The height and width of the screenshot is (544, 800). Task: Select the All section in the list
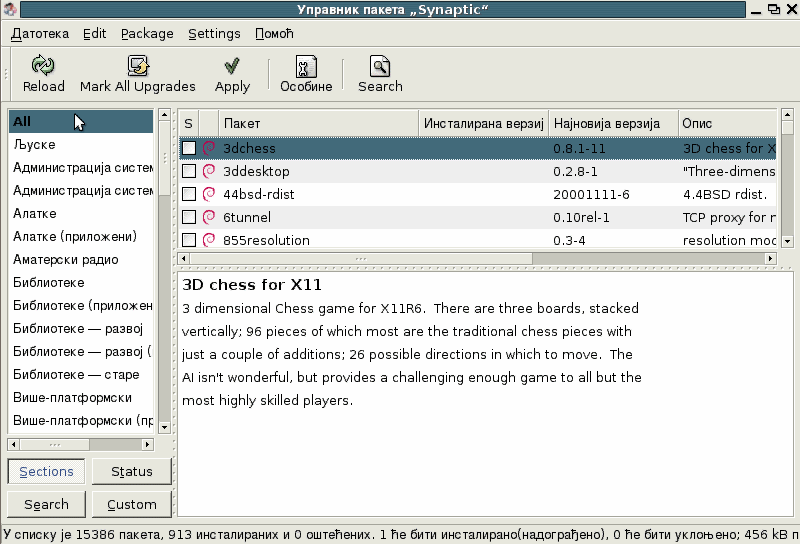pos(81,121)
